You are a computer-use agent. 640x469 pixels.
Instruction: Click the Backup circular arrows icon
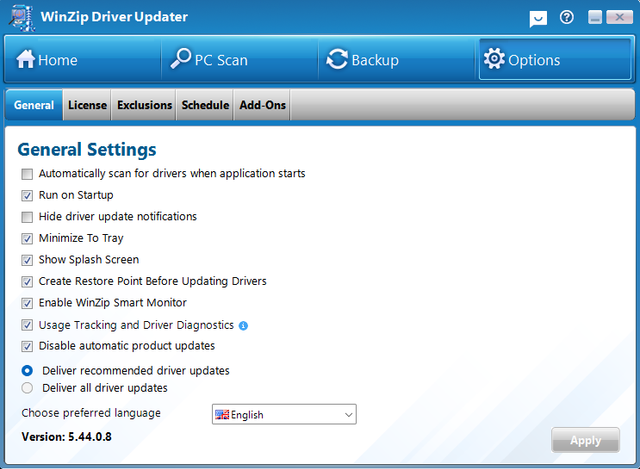tap(337, 59)
